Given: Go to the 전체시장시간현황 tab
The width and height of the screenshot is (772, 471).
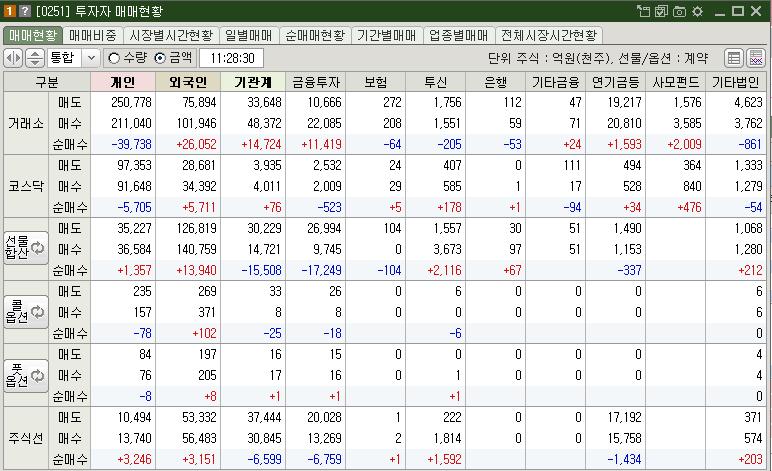Looking at the screenshot, I should tap(549, 35).
